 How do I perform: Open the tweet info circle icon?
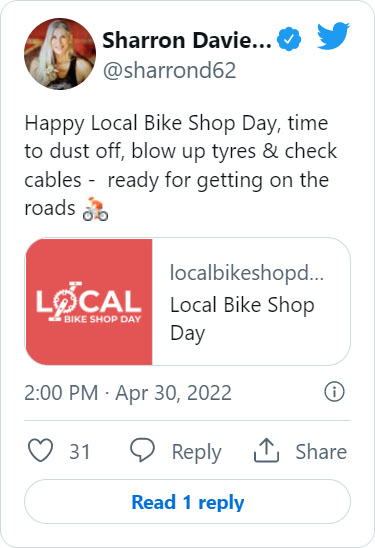click(x=334, y=392)
